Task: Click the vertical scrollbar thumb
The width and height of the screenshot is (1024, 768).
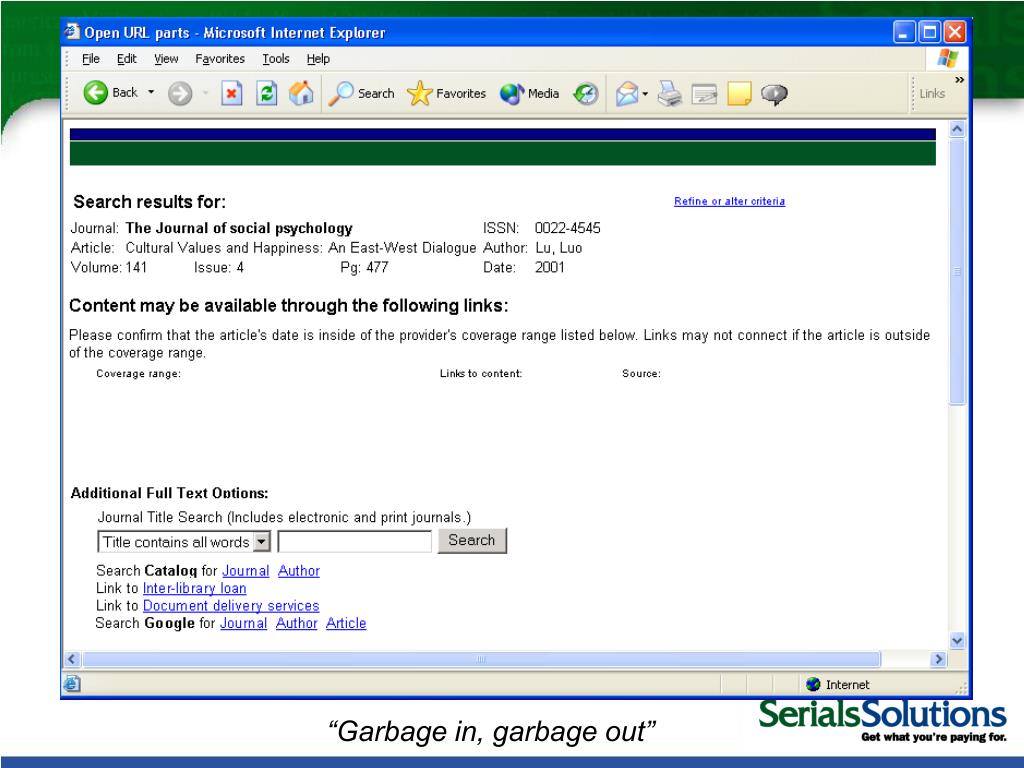Action: [957, 271]
